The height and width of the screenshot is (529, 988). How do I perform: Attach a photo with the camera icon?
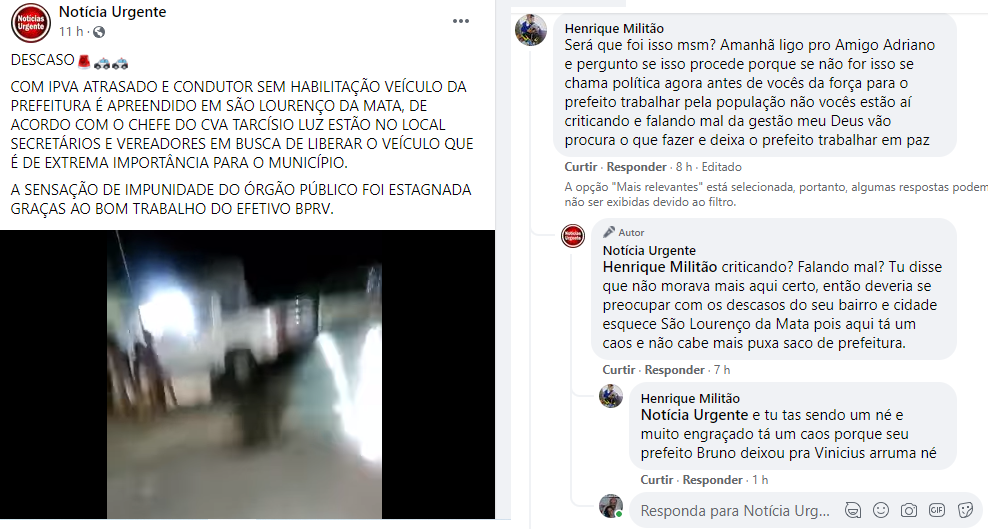pyautogui.click(x=909, y=509)
